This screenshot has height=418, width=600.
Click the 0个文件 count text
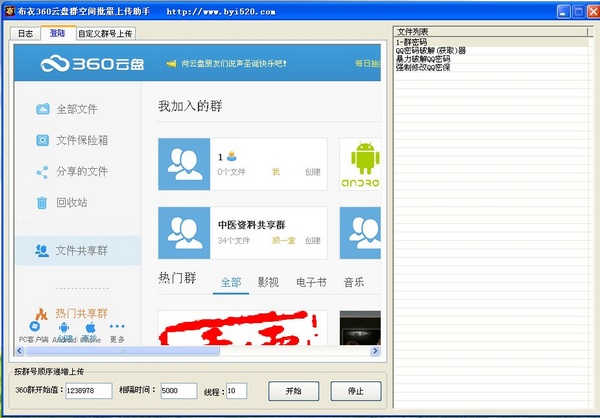[x=232, y=172]
